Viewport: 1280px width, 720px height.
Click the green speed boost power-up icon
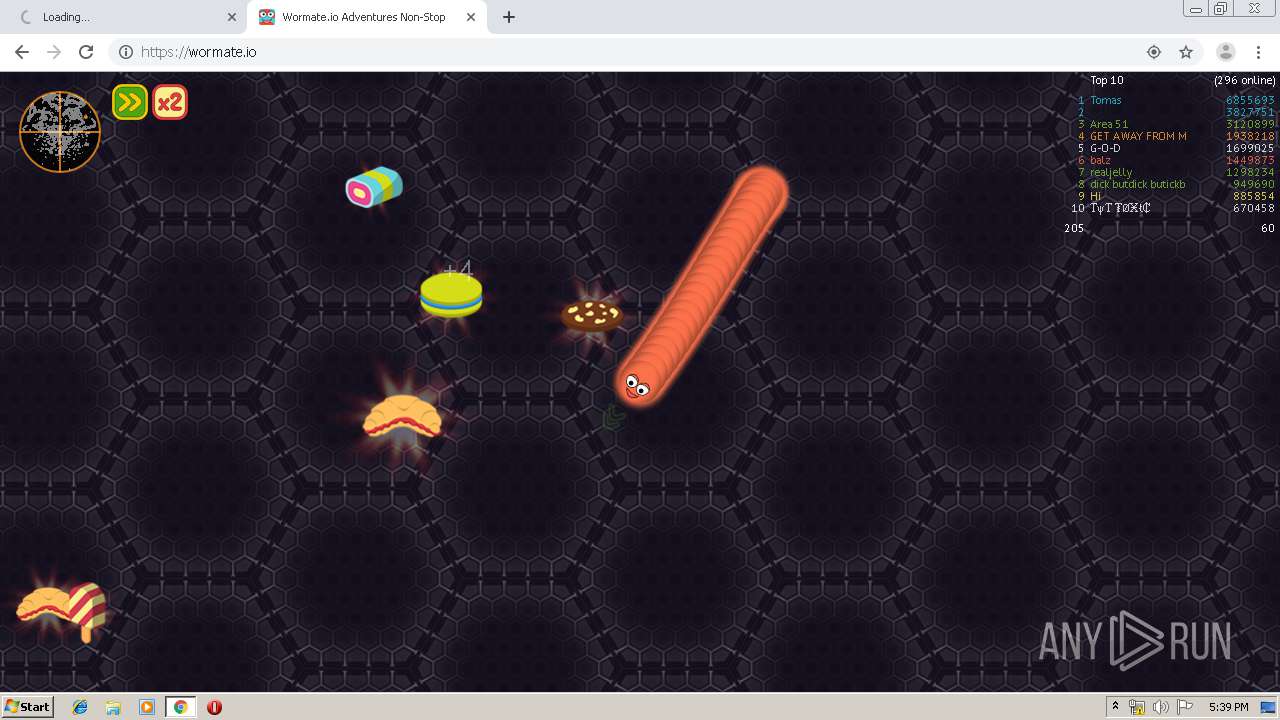tap(130, 102)
